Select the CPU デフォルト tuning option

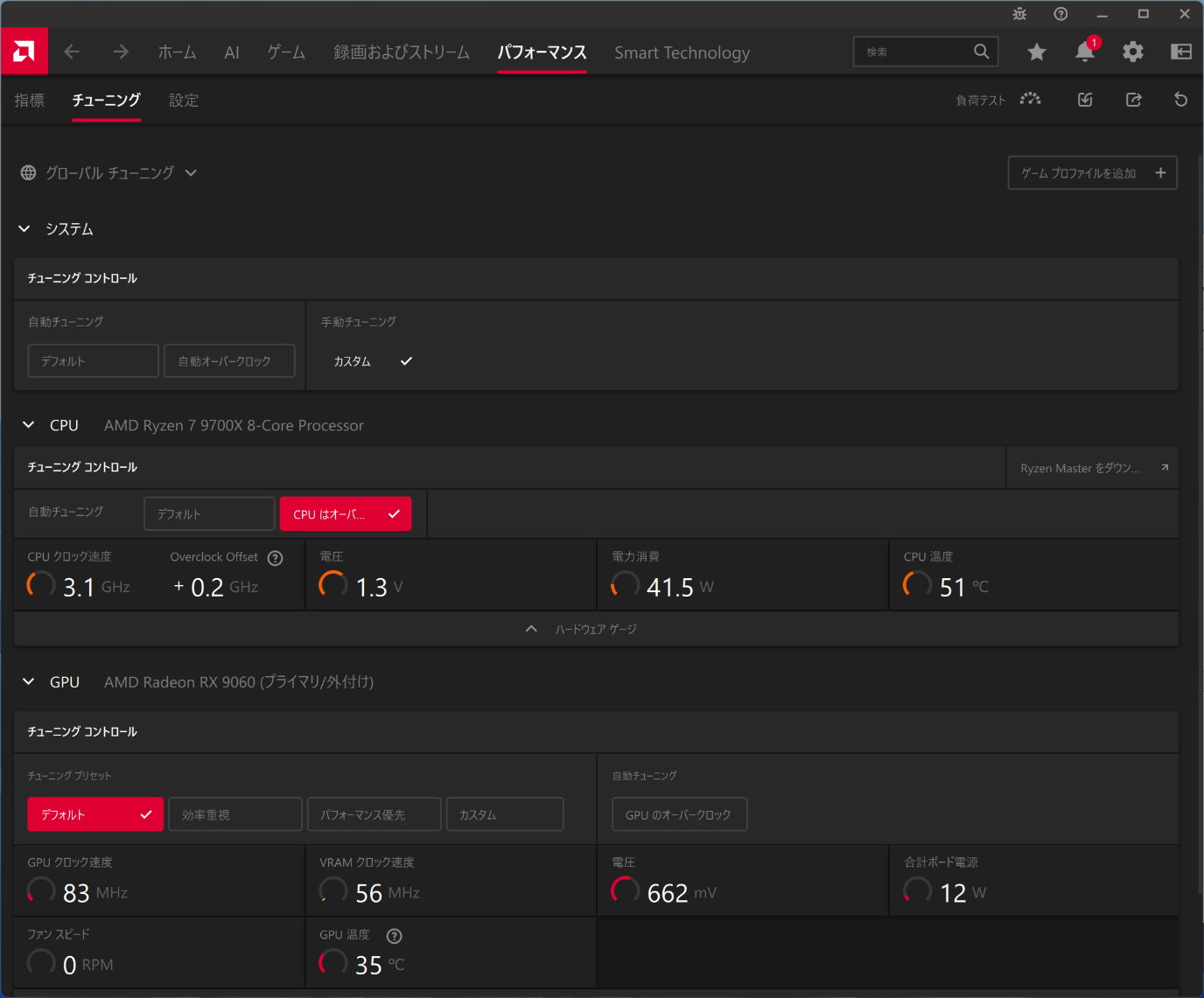pyautogui.click(x=209, y=514)
